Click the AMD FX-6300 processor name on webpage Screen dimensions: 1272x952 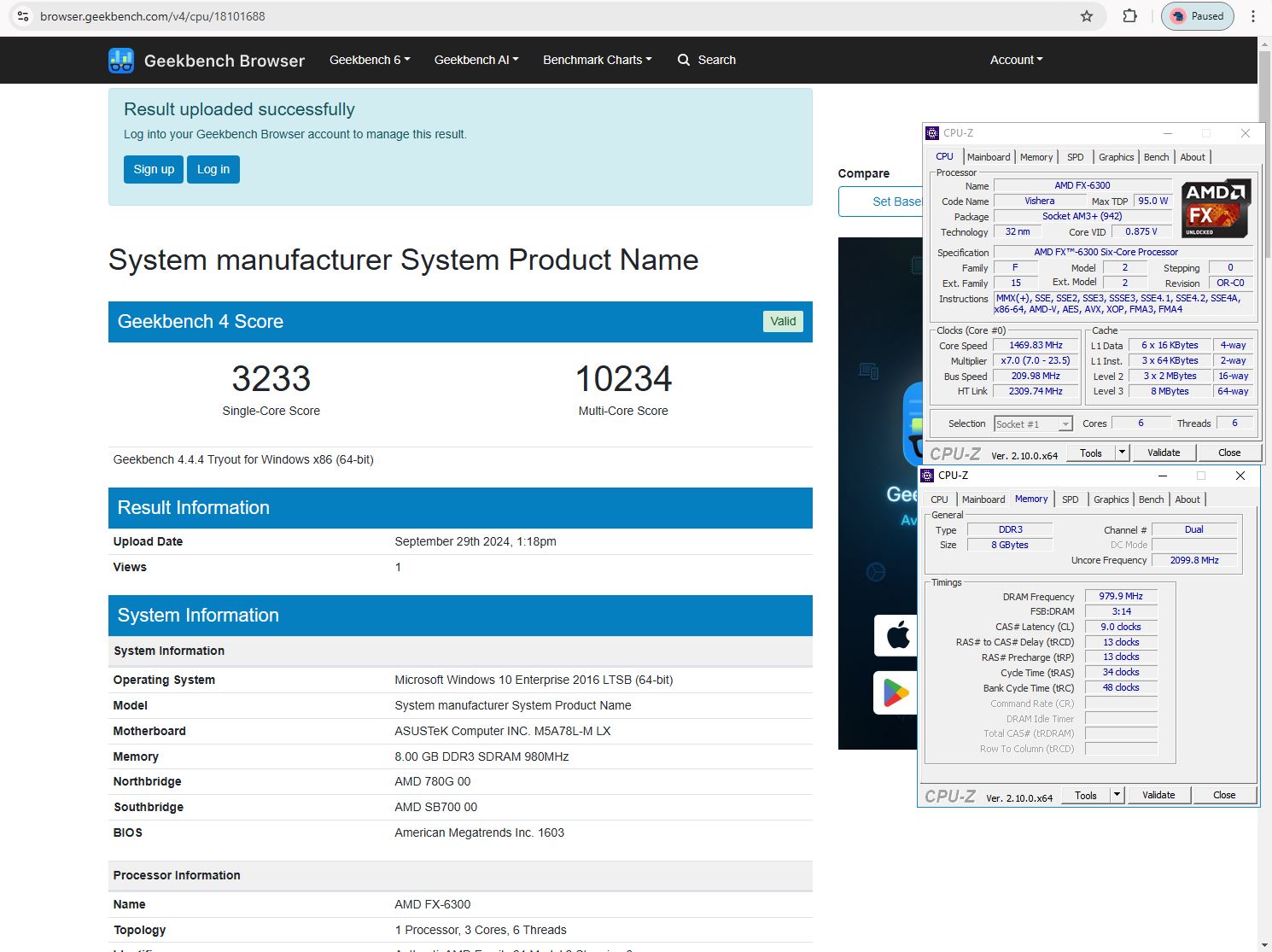[x=433, y=904]
